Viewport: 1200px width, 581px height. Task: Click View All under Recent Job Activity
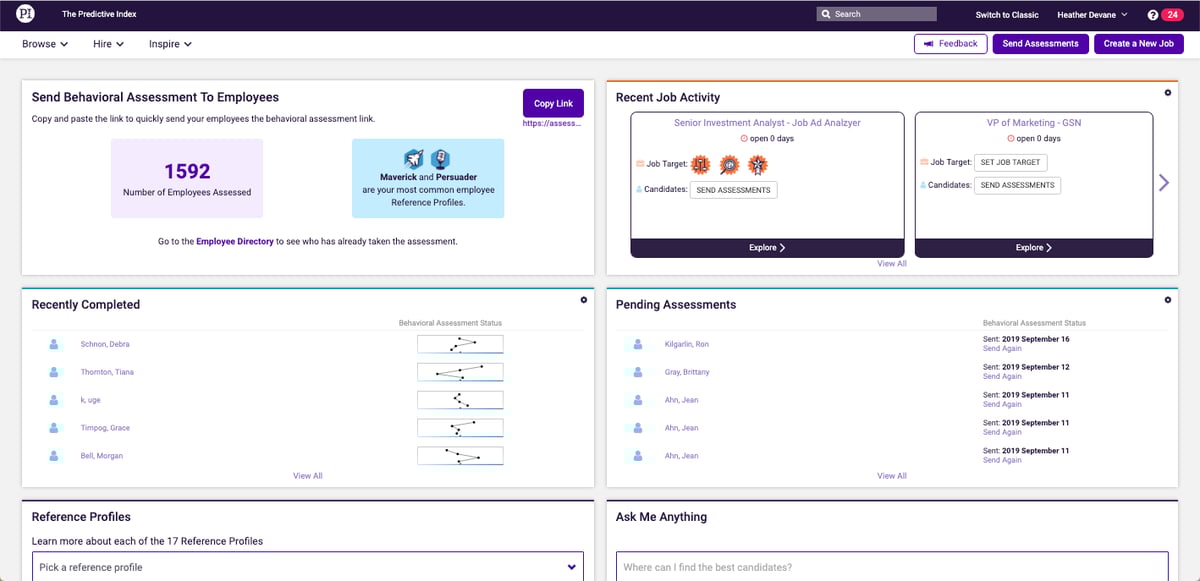[892, 264]
